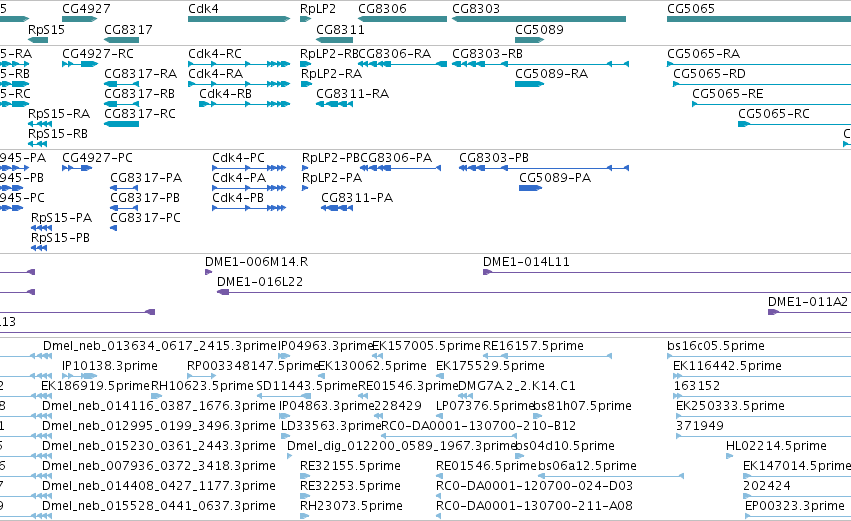Select EST IP10138.3prime
Image resolution: width=851 pixels, height=521 pixels.
(x=110, y=366)
